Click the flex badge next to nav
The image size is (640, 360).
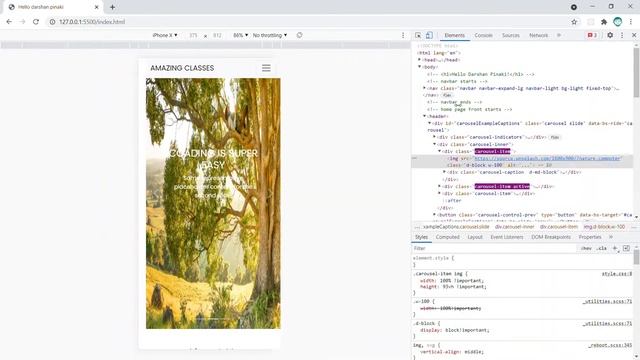coord(447,95)
